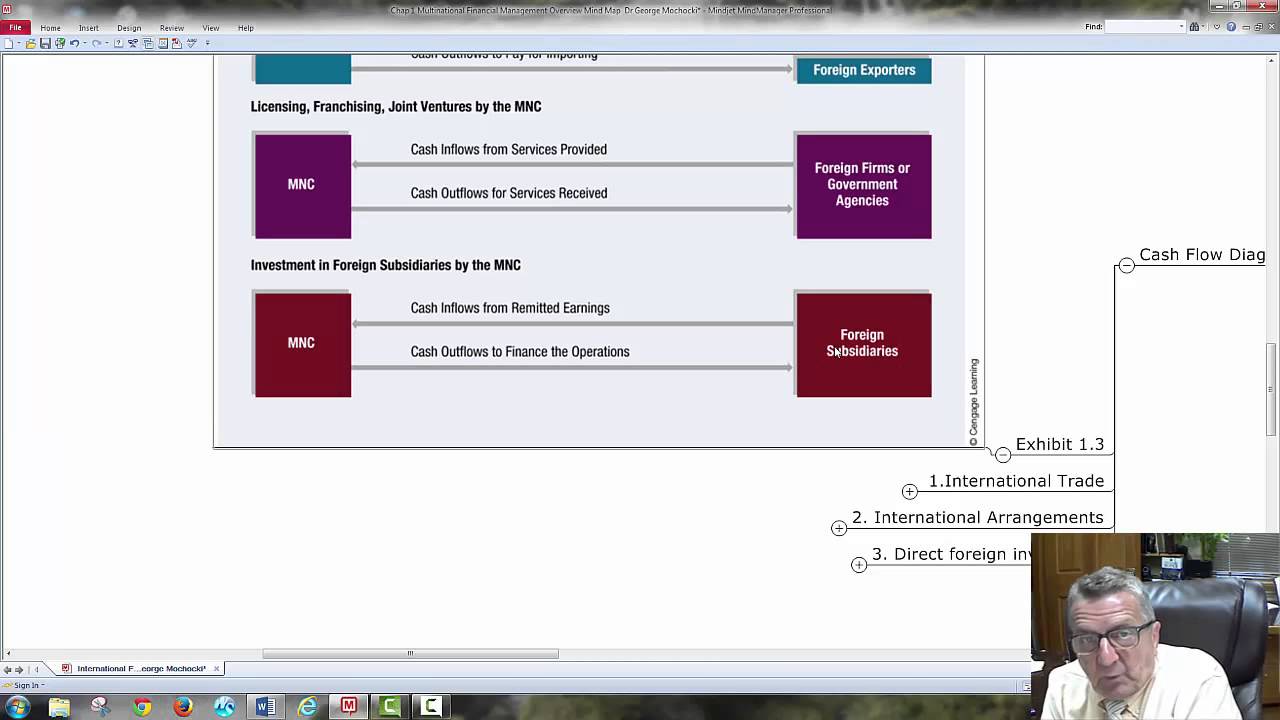The width and height of the screenshot is (1280, 720).
Task: Open File Explorer from the taskbar
Action: click(59, 707)
